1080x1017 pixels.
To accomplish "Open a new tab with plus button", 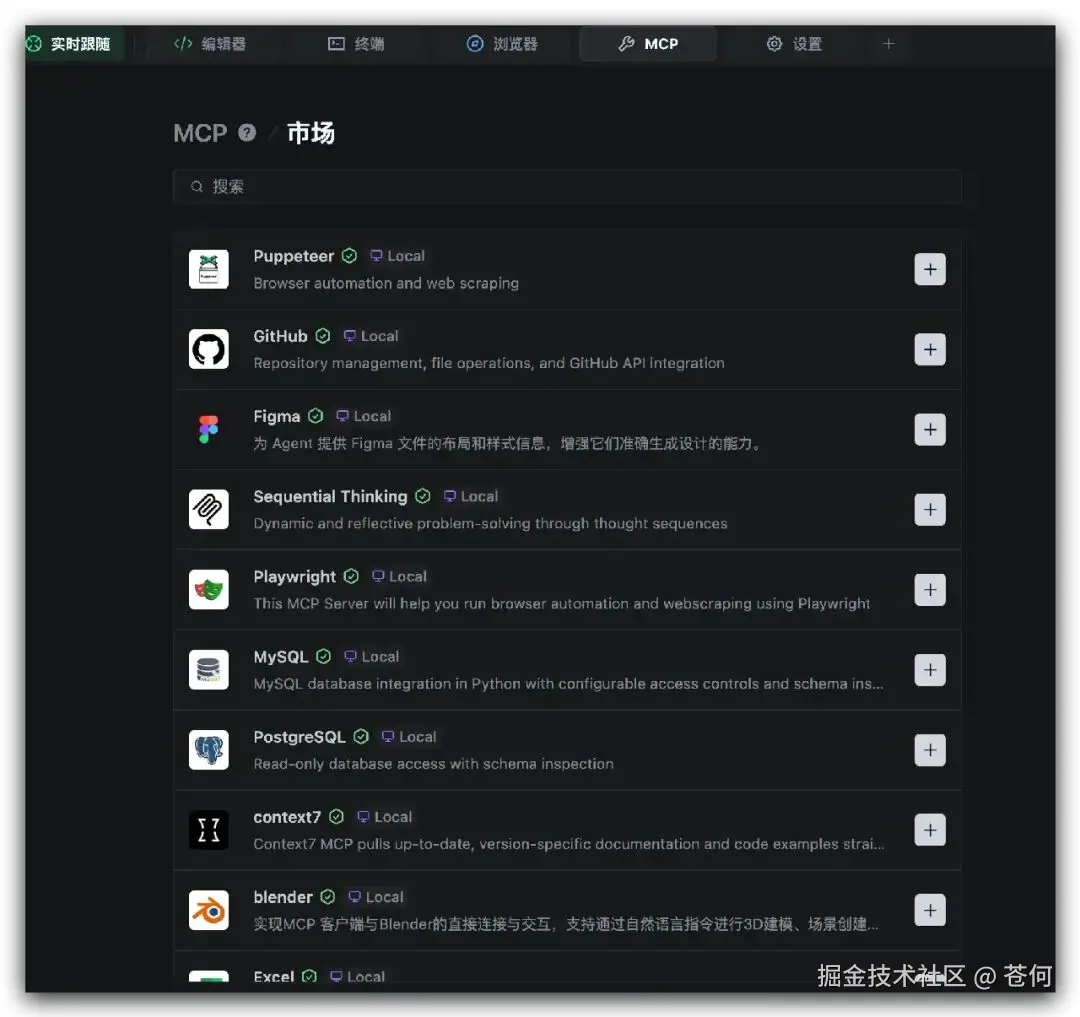I will pyautogui.click(x=888, y=43).
